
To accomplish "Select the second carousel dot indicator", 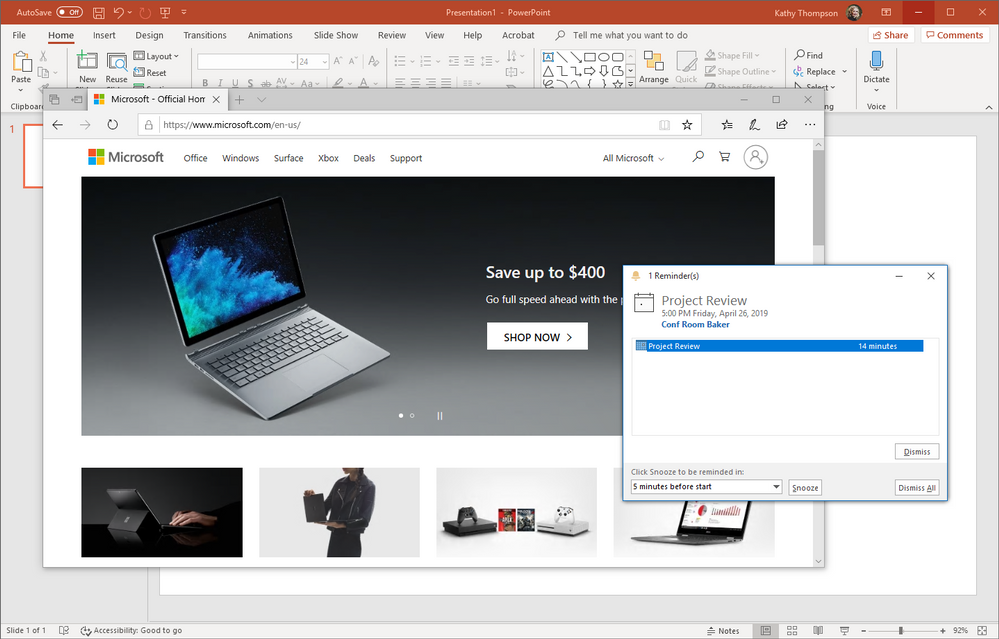I will click(412, 415).
